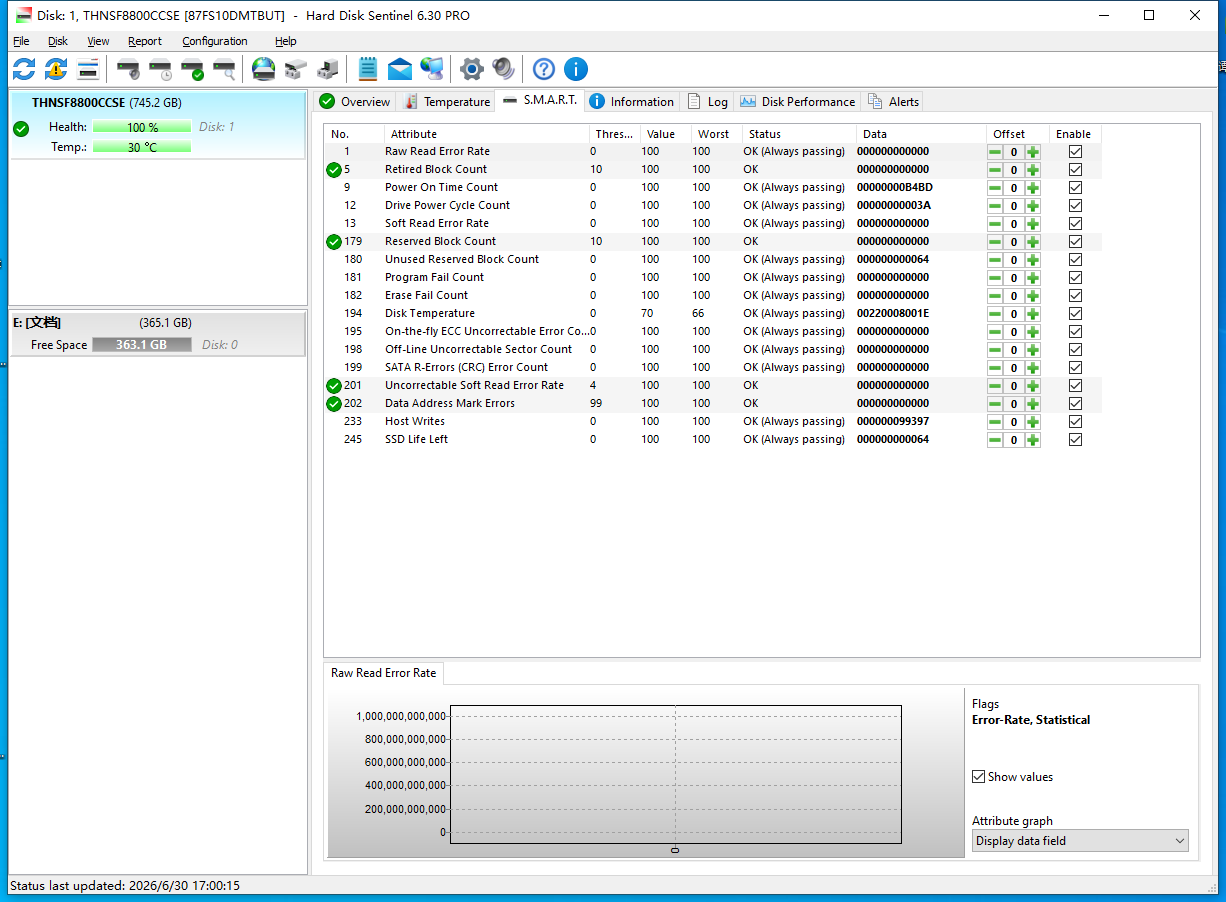Click the blue question mark help icon
This screenshot has height=902, width=1226.
point(544,69)
